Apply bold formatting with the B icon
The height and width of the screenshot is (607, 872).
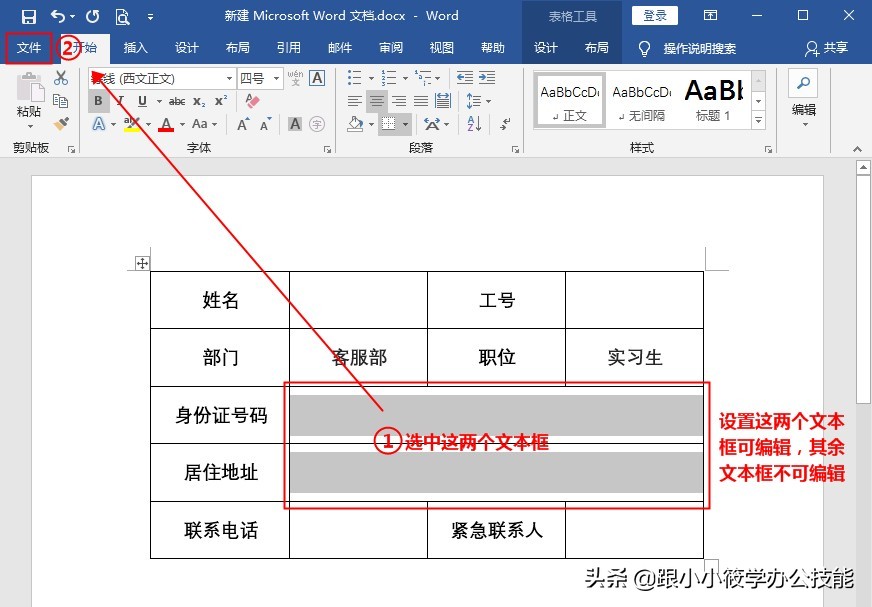coord(96,99)
